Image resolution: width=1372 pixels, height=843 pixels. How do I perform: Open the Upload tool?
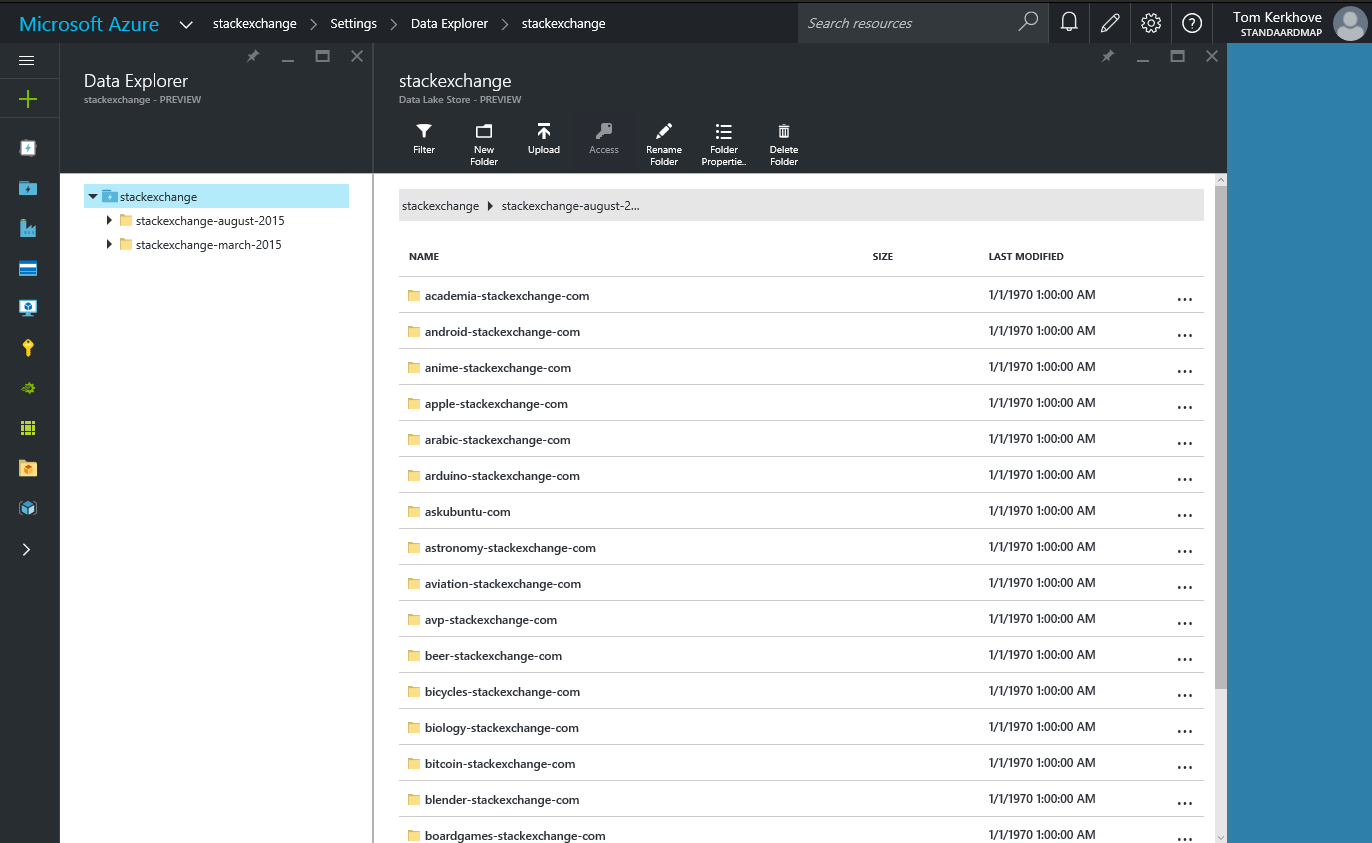pos(544,140)
